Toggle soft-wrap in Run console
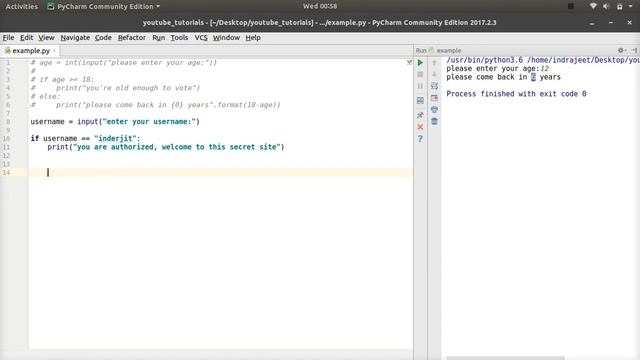The height and width of the screenshot is (360, 640). (434, 86)
